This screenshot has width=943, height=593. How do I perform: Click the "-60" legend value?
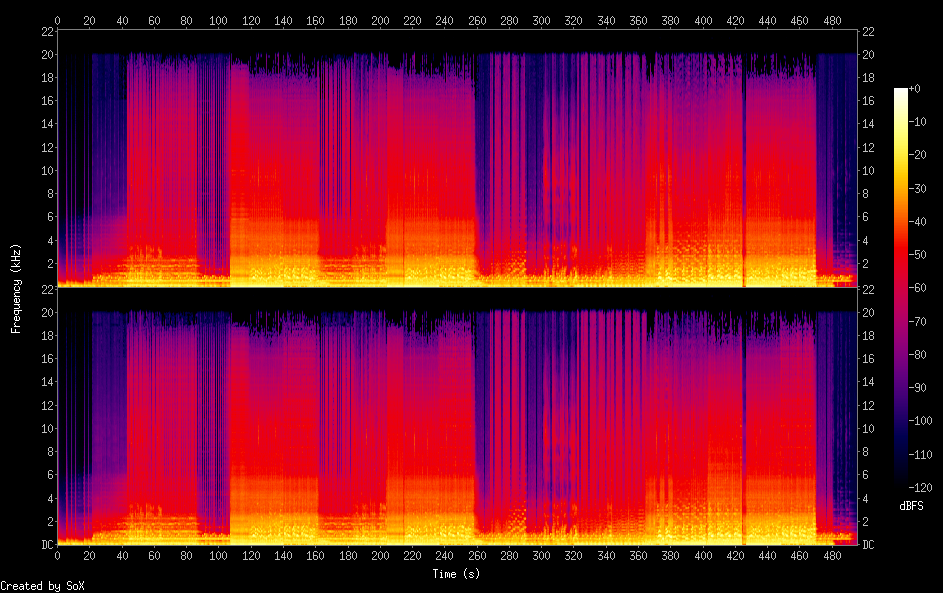(918, 287)
